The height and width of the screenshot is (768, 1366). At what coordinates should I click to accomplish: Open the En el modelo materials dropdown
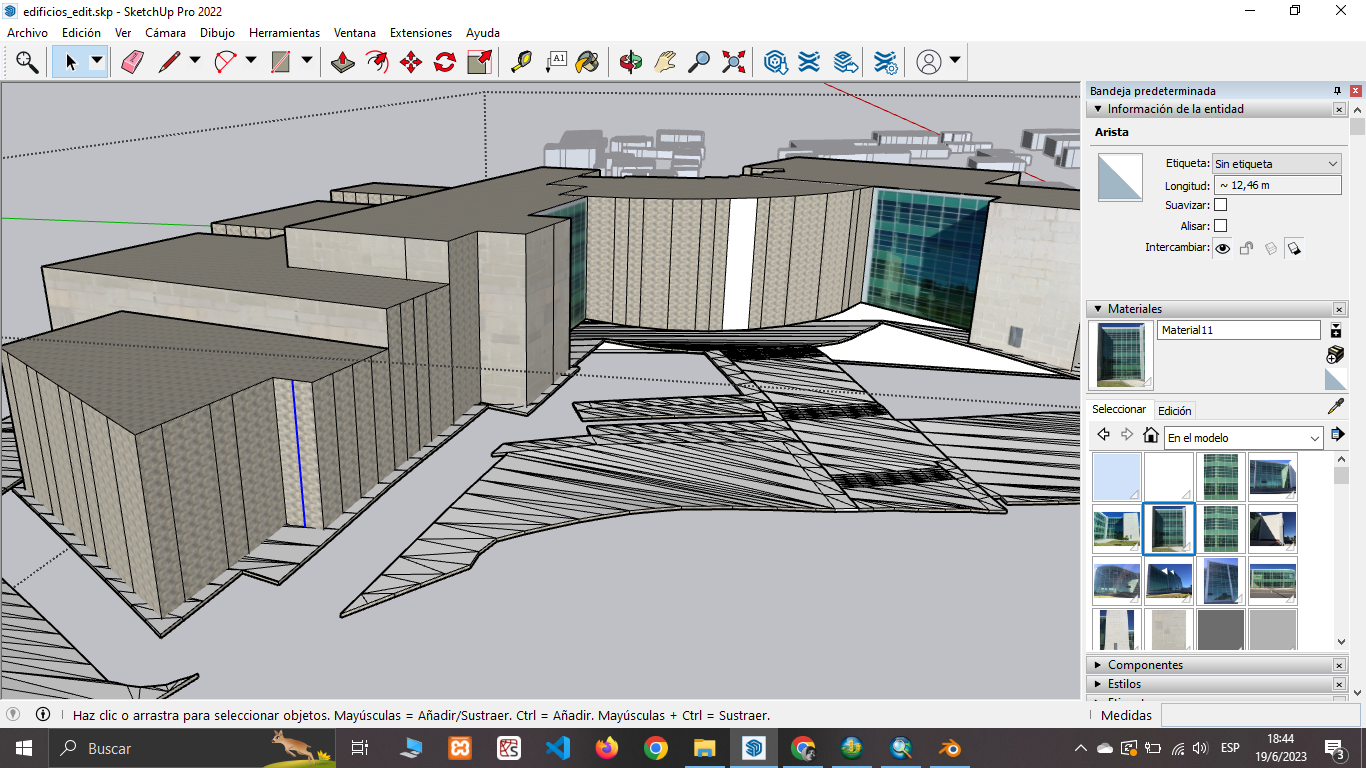(1244, 438)
